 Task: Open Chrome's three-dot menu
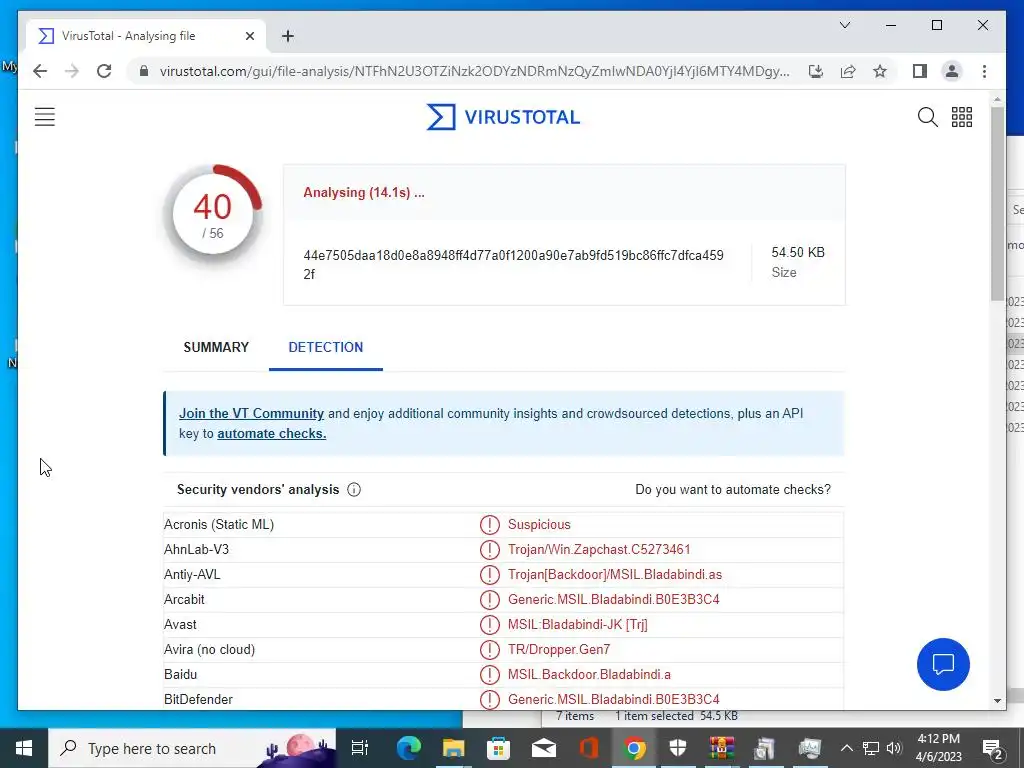pyautogui.click(x=984, y=71)
